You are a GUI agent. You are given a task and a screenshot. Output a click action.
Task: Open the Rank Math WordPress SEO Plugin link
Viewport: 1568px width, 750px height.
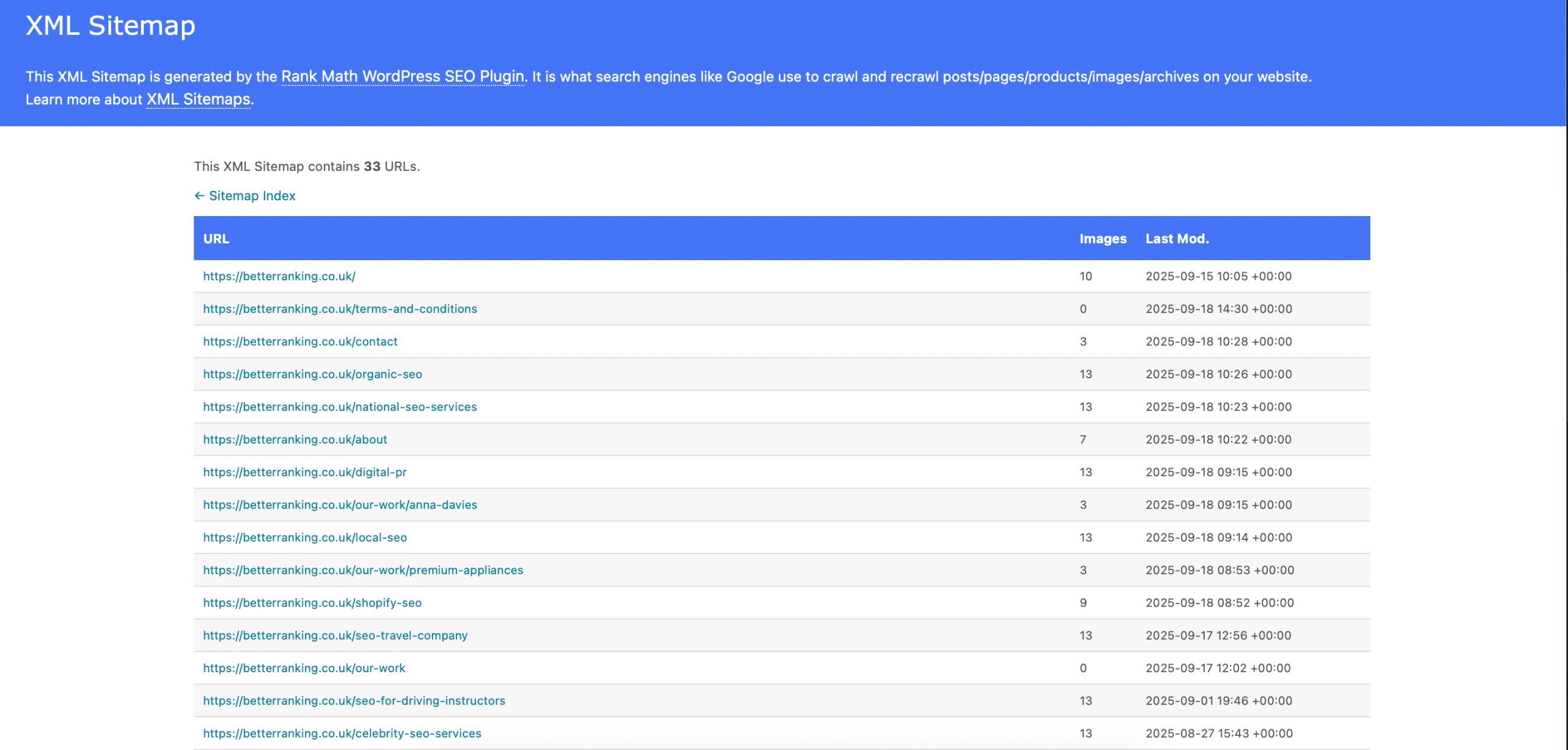click(402, 77)
